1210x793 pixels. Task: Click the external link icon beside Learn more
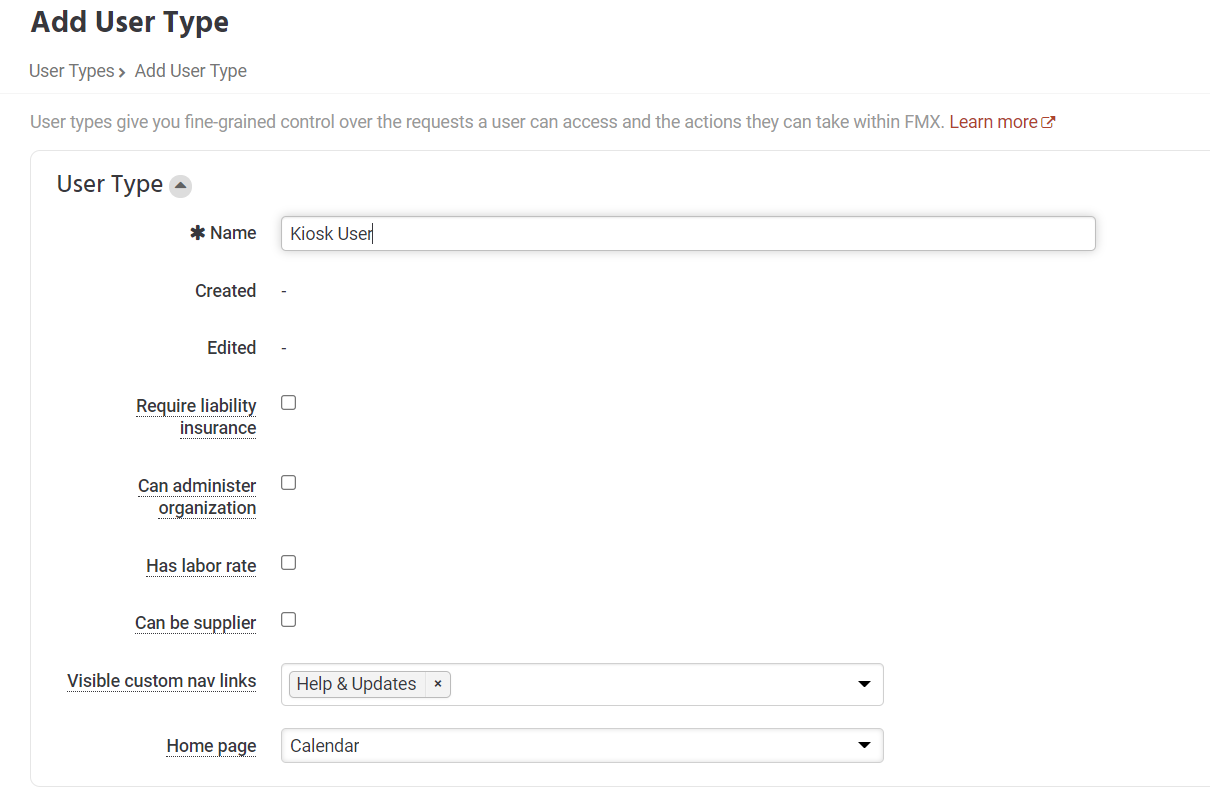1048,122
